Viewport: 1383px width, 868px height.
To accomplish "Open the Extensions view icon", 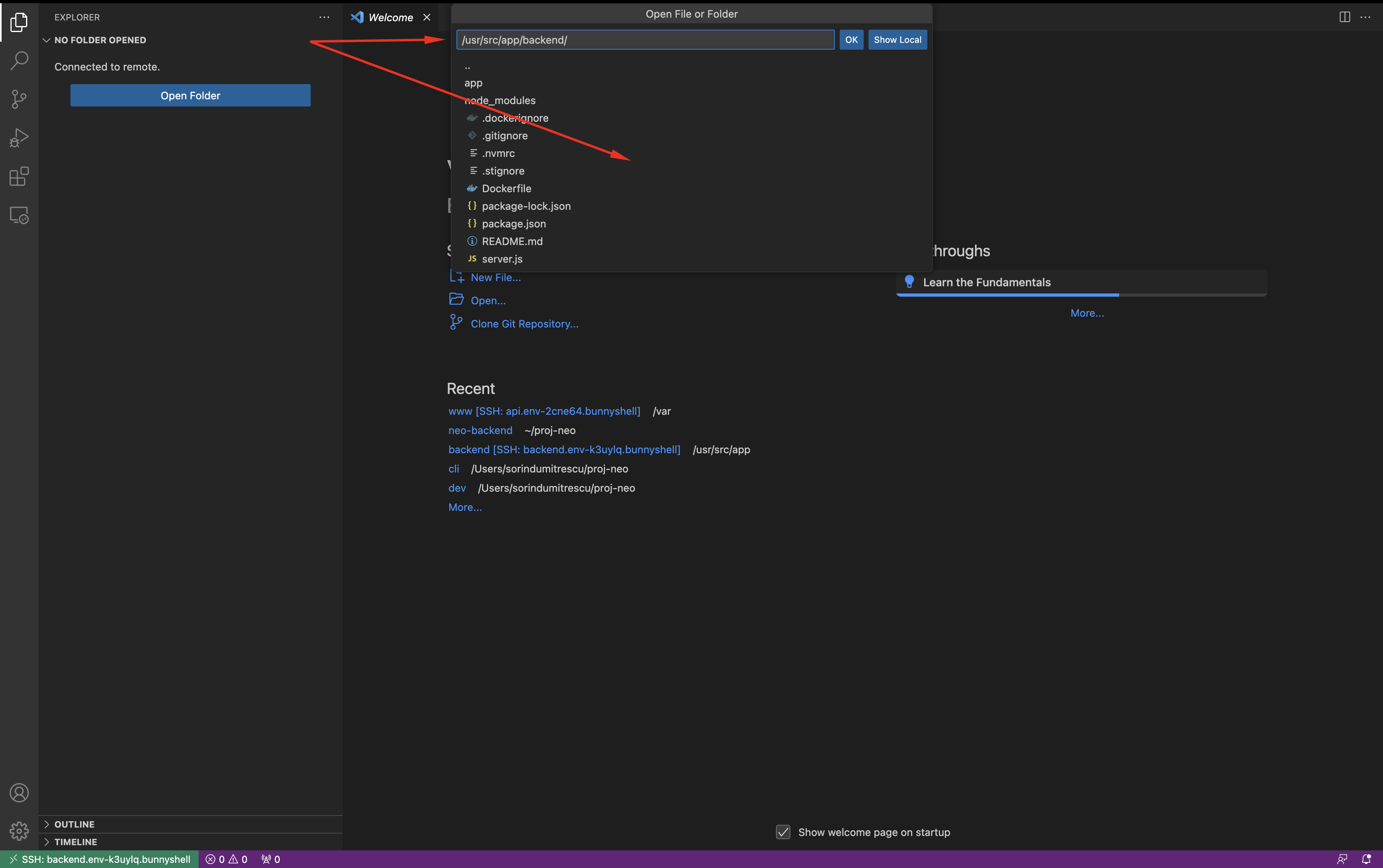I will coord(19,176).
